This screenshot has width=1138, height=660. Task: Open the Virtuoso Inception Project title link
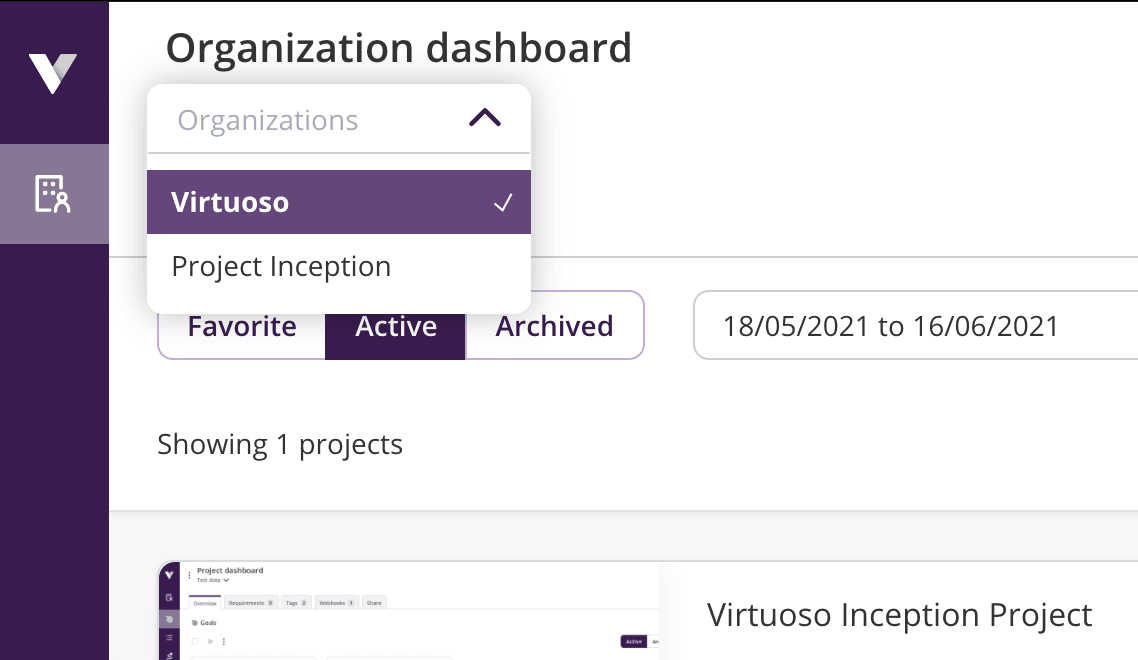pos(899,614)
